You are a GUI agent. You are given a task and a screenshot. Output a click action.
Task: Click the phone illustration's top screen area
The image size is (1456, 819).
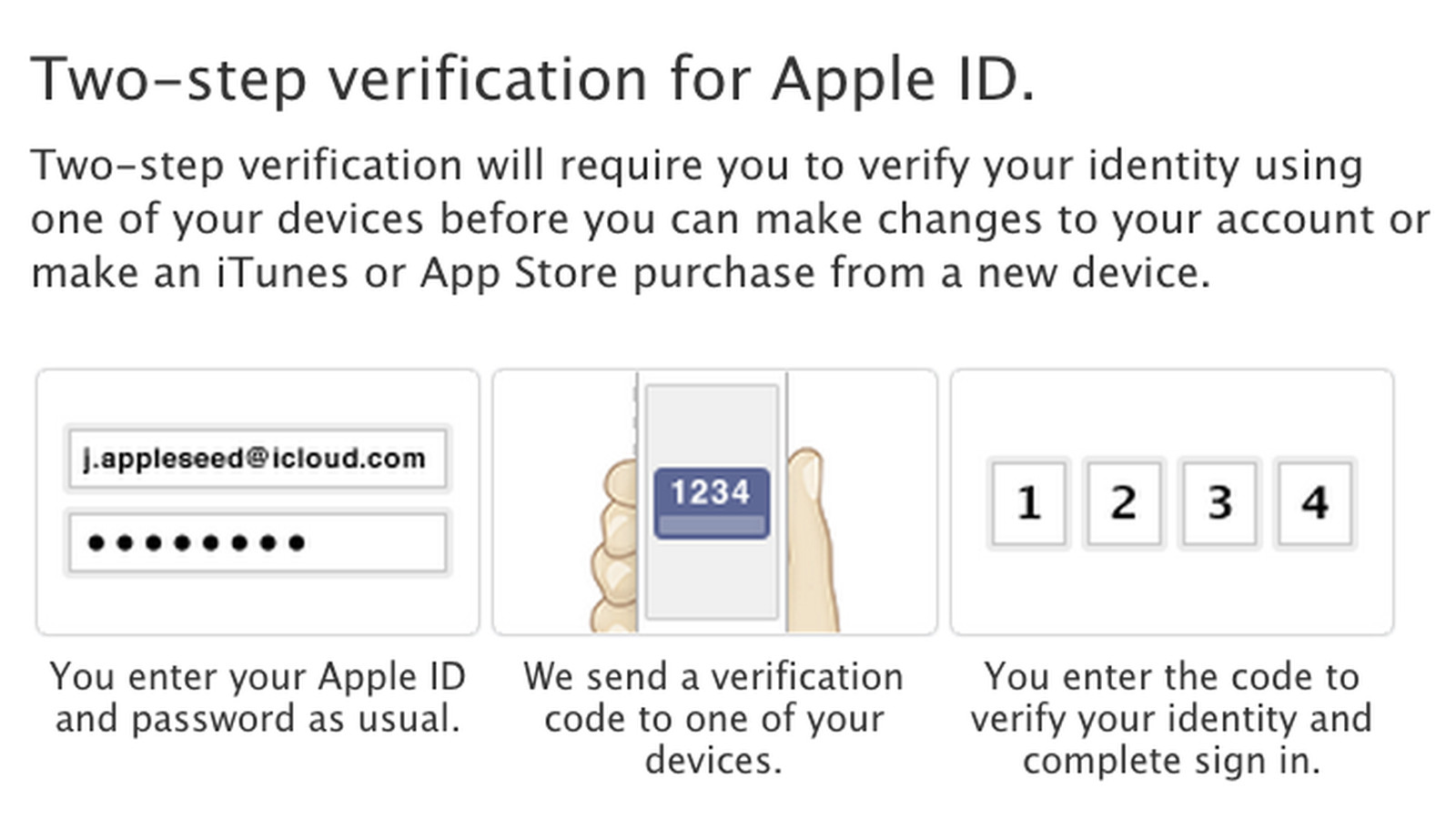click(x=712, y=423)
